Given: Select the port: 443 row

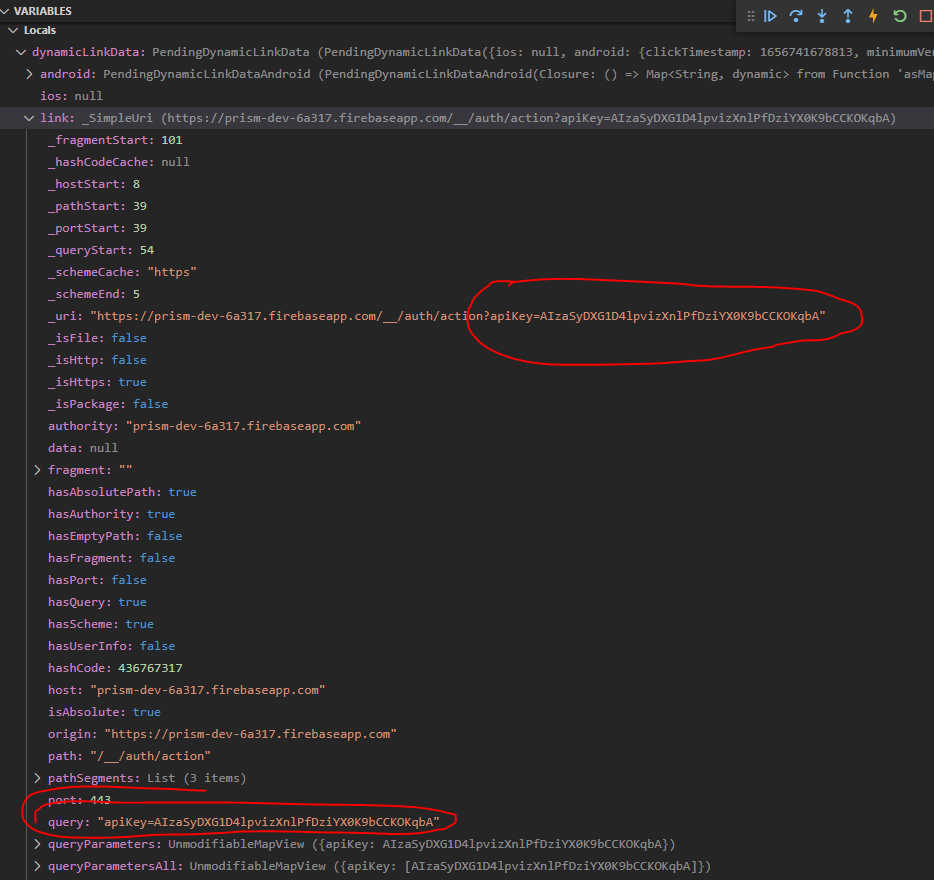Looking at the screenshot, I should [467, 800].
